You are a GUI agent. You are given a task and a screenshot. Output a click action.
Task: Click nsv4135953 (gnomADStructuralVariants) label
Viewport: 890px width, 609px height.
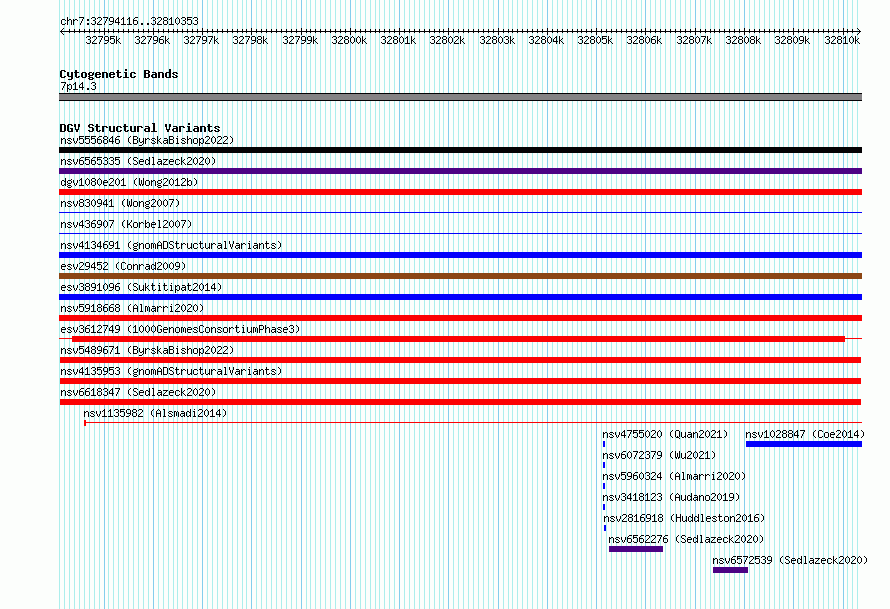pyautogui.click(x=171, y=371)
